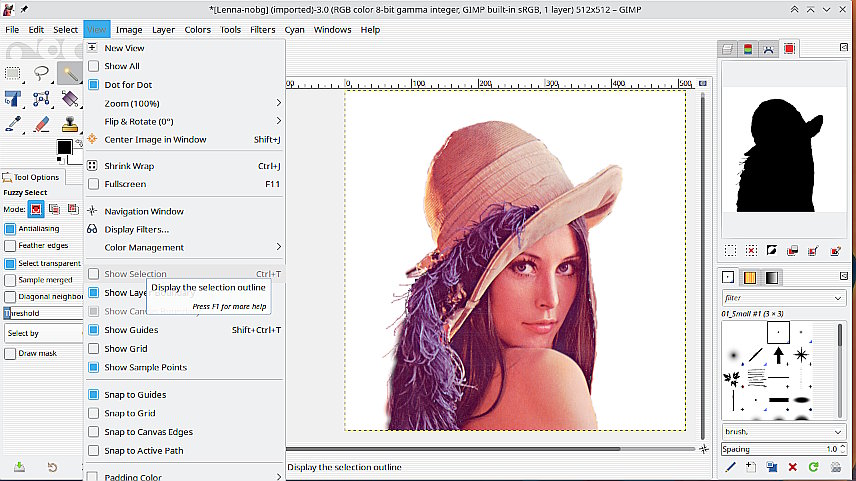The width and height of the screenshot is (856, 481).
Task: Click the delete brush red X icon
Action: pos(792,467)
